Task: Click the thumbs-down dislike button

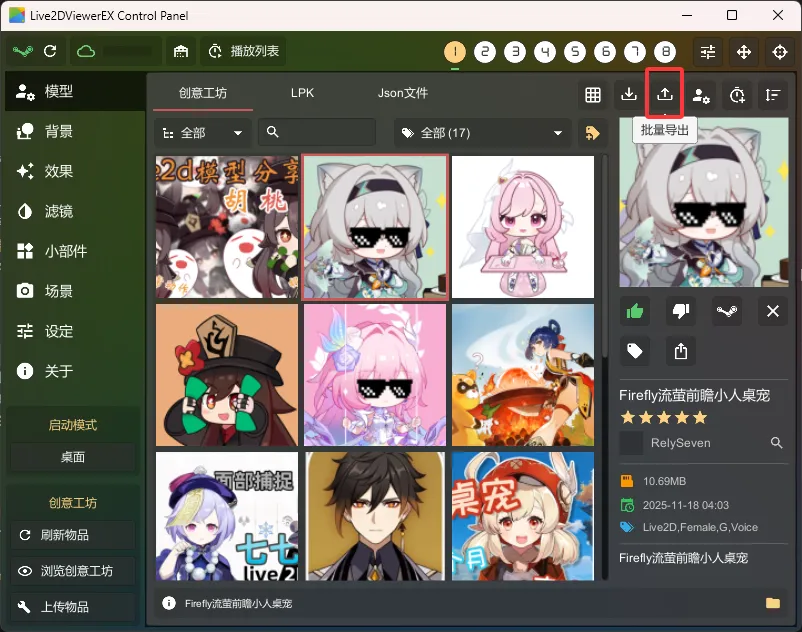Action: click(x=681, y=311)
